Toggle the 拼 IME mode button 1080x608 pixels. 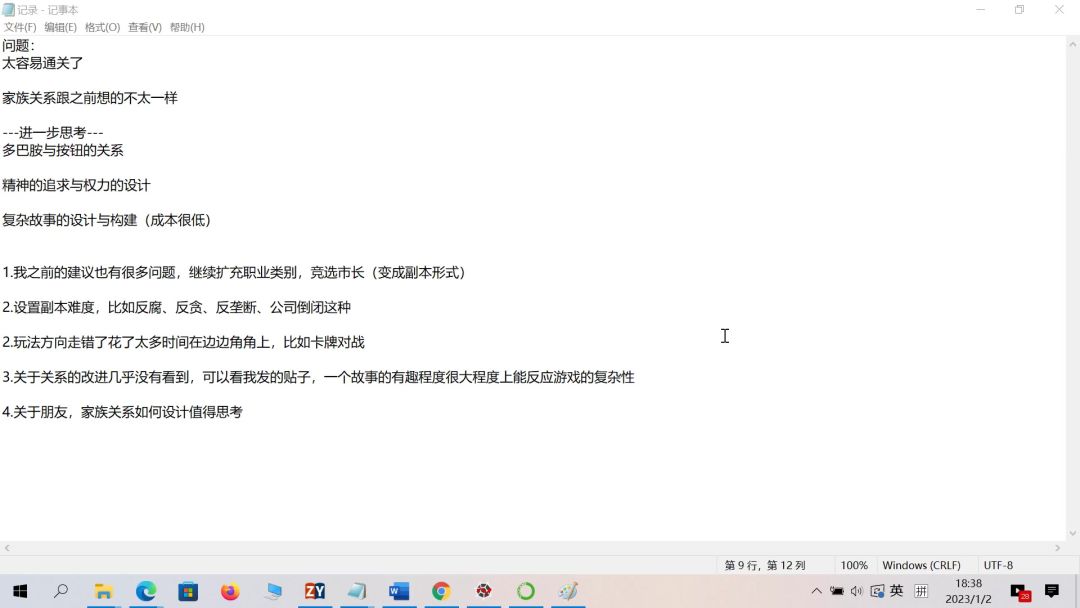click(x=921, y=591)
